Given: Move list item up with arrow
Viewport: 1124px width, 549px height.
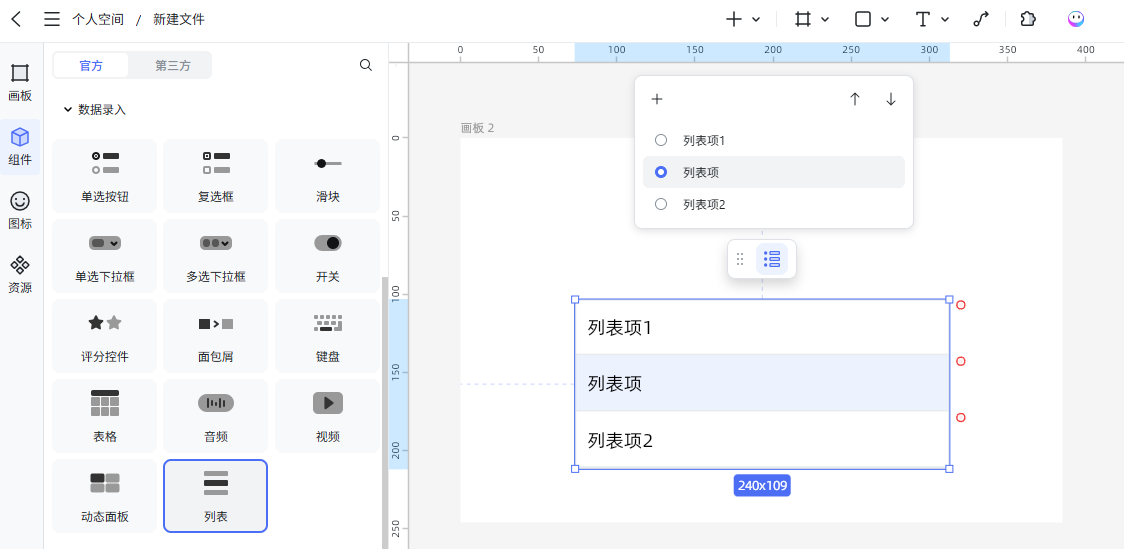Looking at the screenshot, I should pos(855,99).
